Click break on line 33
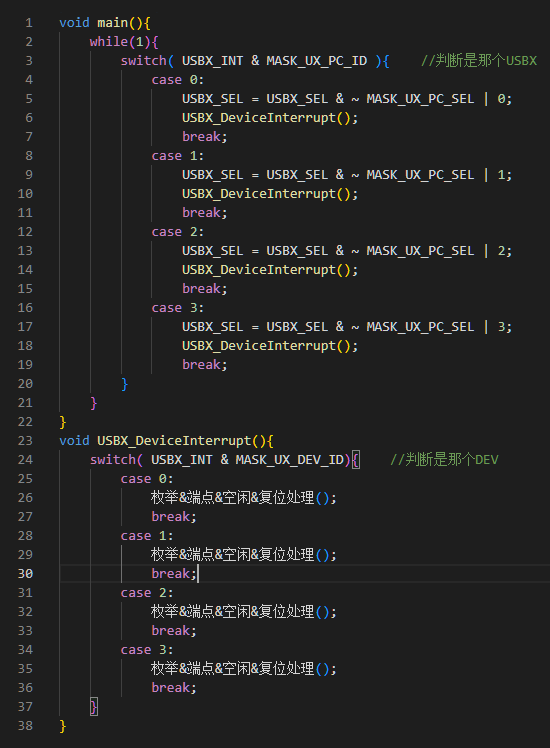Image resolution: width=550 pixels, height=748 pixels. coord(170,631)
